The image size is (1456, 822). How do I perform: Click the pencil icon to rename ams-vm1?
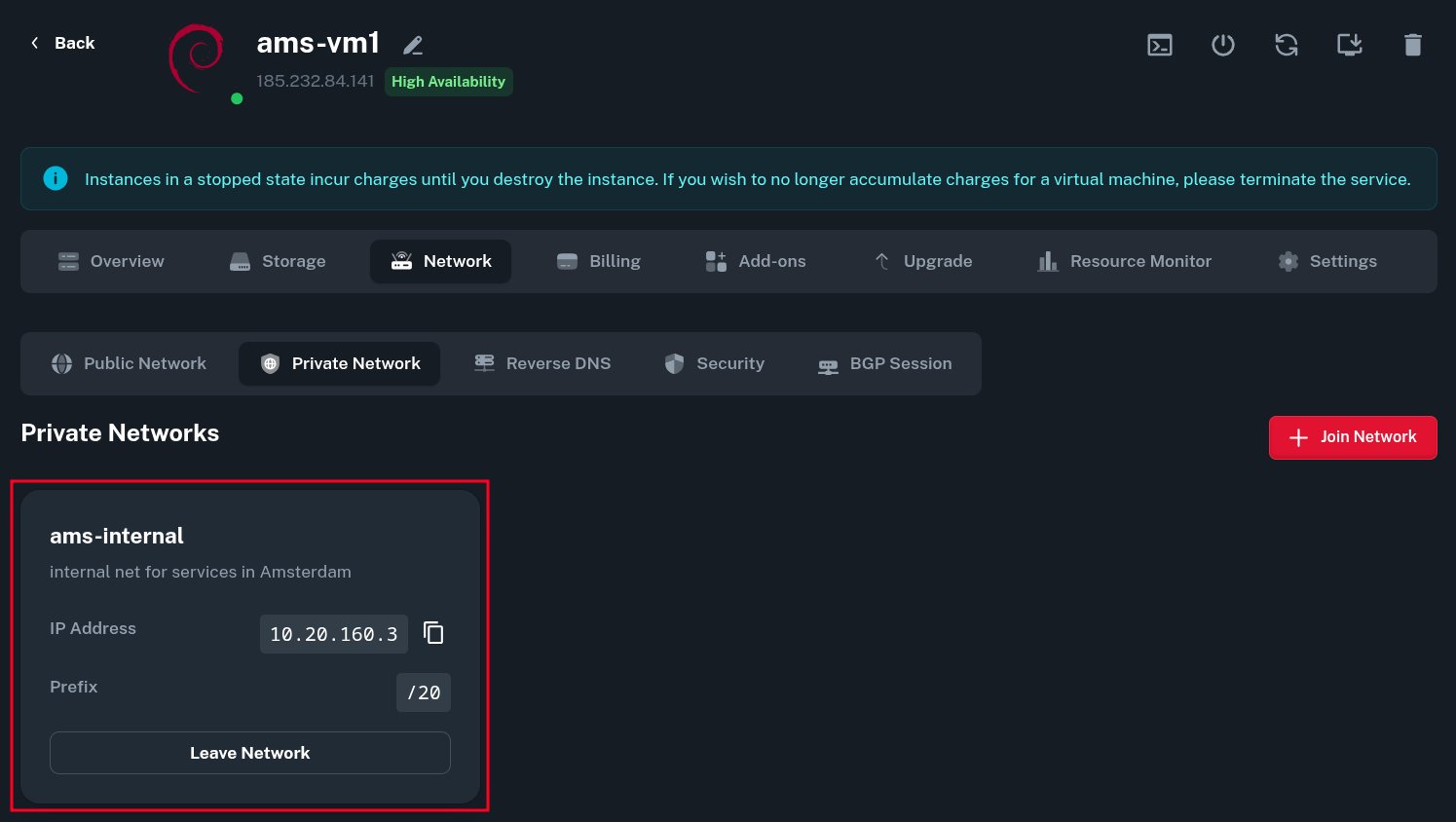pyautogui.click(x=413, y=46)
